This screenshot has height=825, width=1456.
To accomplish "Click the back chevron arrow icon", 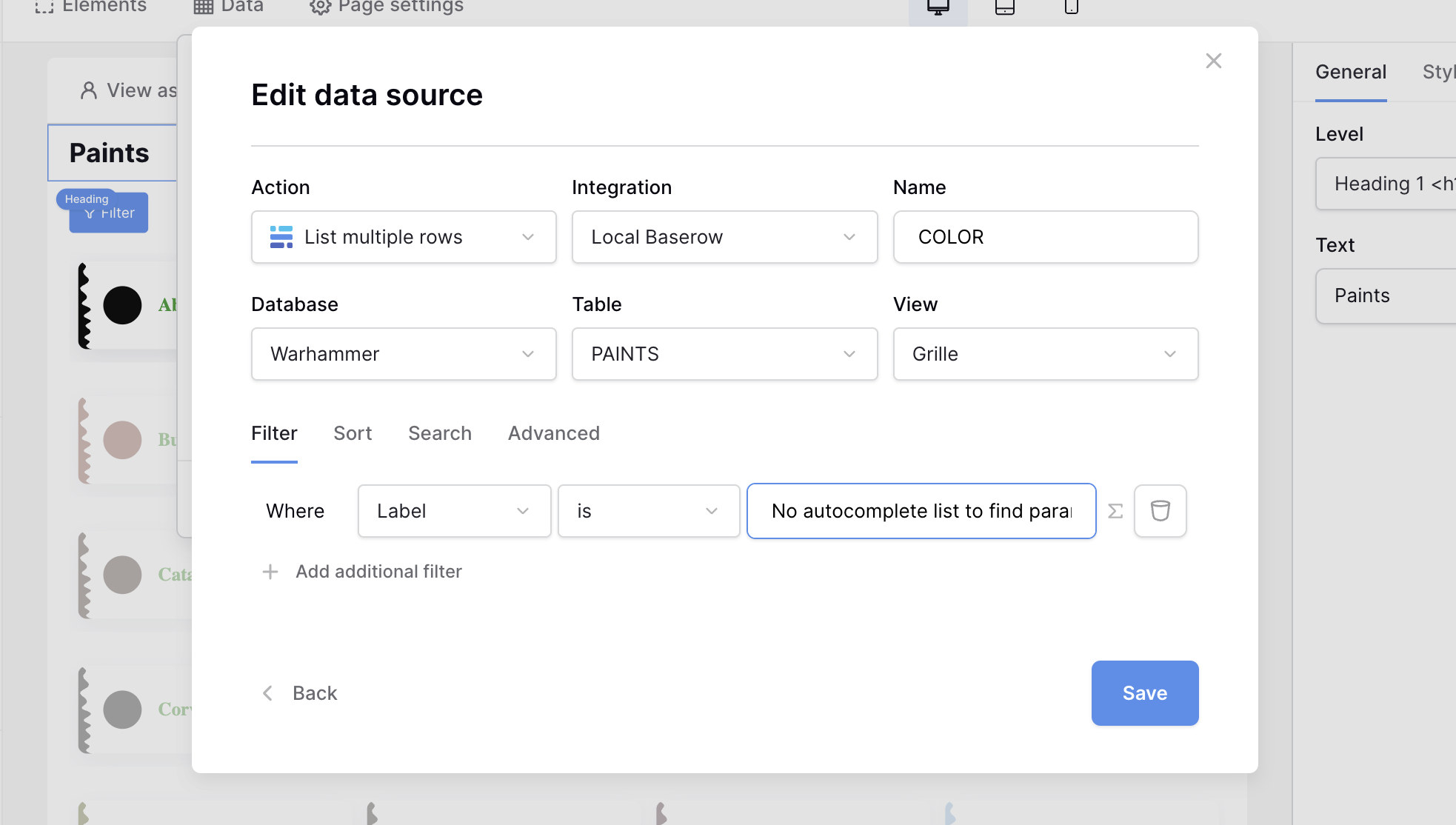I will (x=268, y=693).
